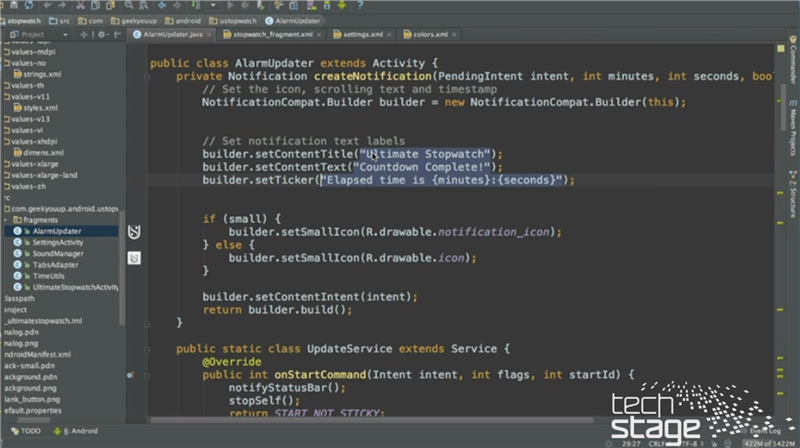Select UltimateStopwatchActivity in tree

click(x=66, y=287)
